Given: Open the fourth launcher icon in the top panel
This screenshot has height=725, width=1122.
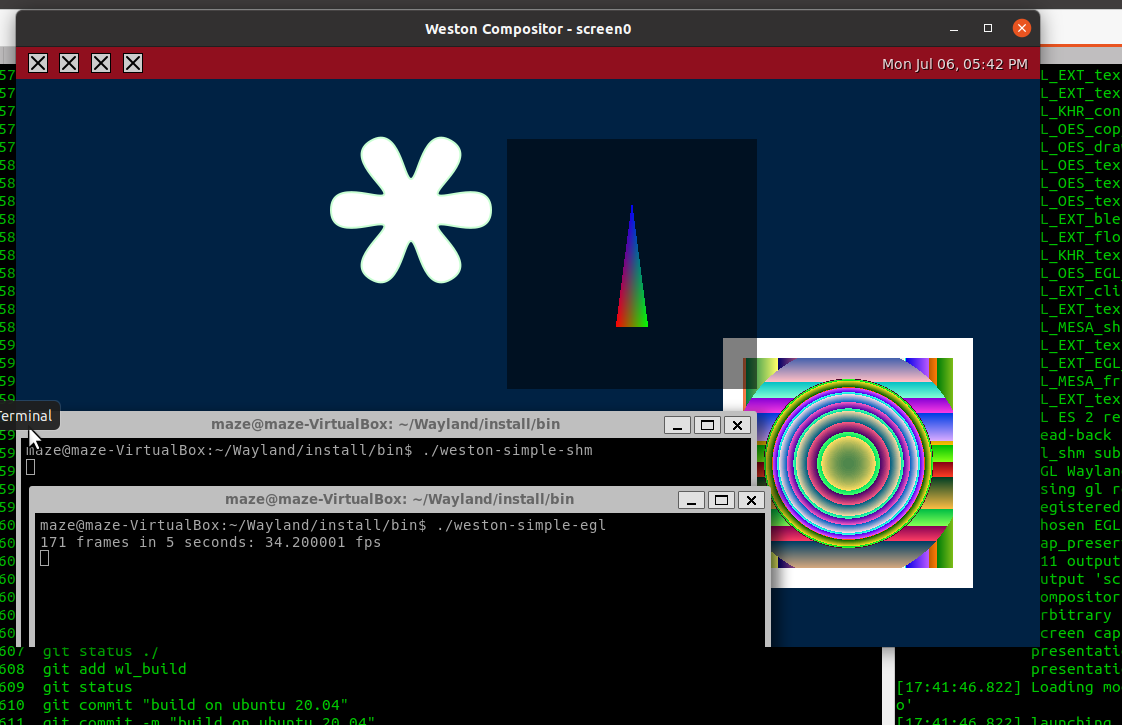Looking at the screenshot, I should pos(132,62).
